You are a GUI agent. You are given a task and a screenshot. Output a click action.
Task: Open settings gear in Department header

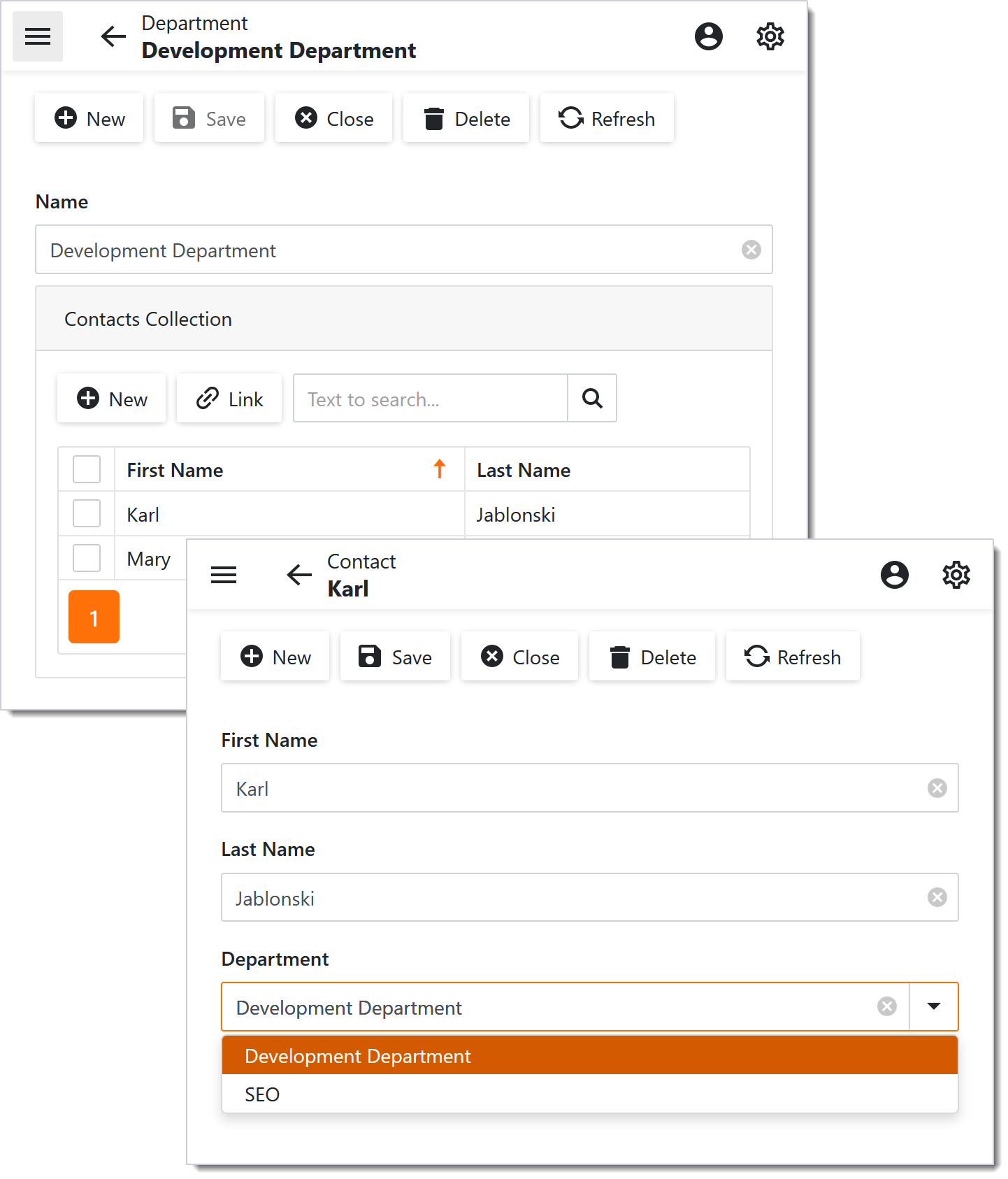770,36
